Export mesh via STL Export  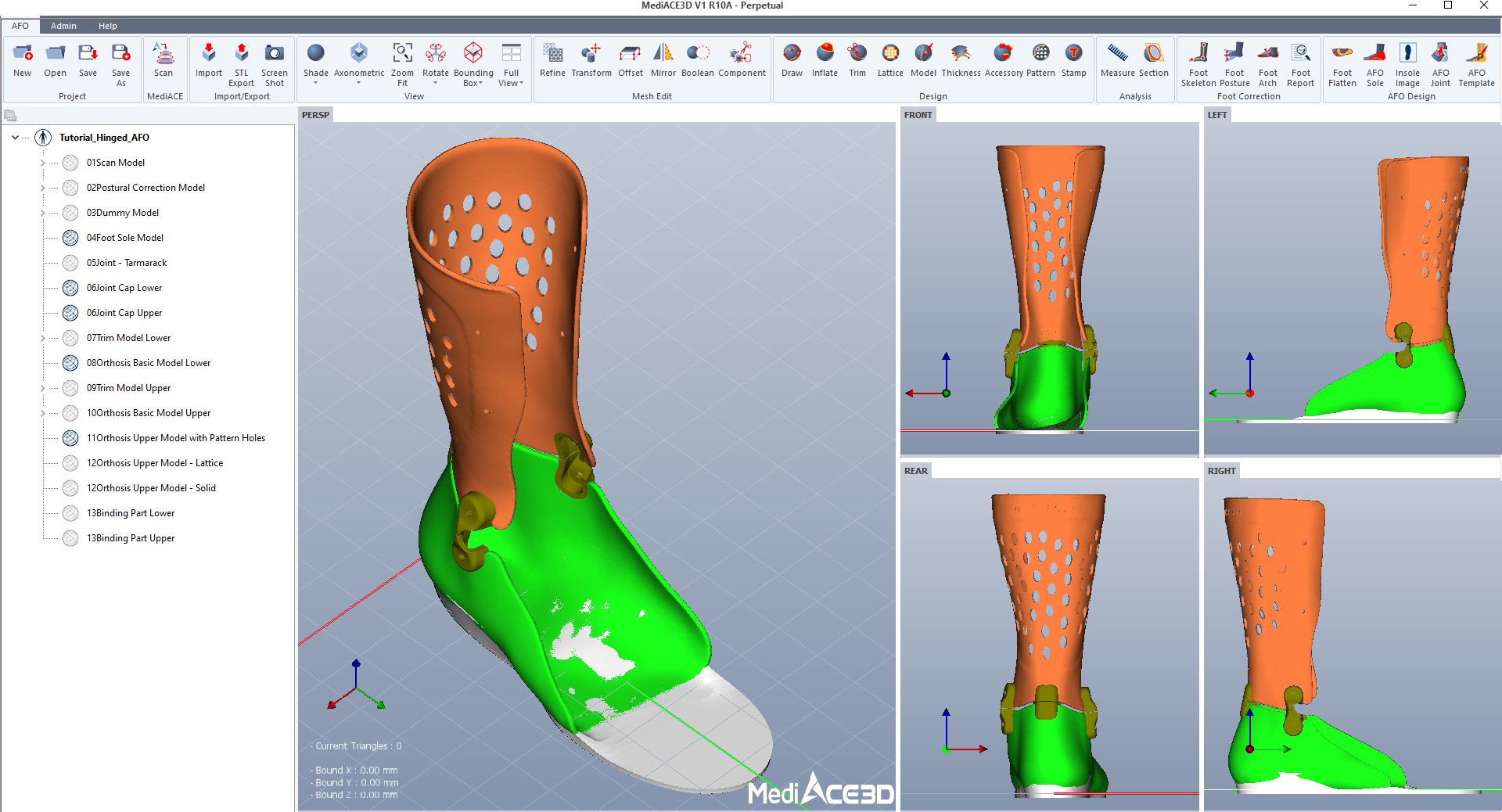(x=242, y=65)
